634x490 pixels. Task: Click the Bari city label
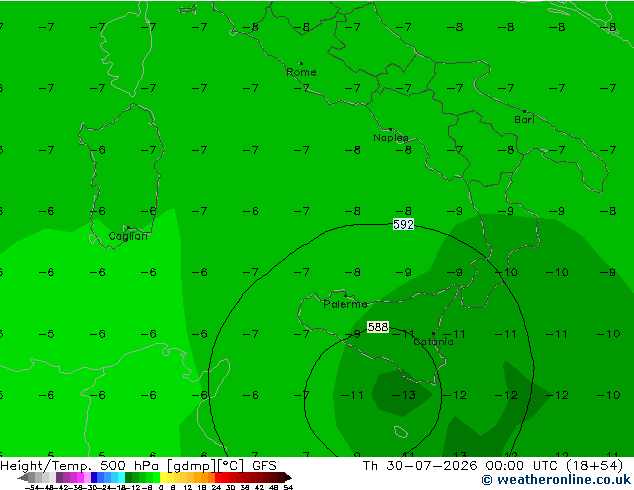coord(524,120)
